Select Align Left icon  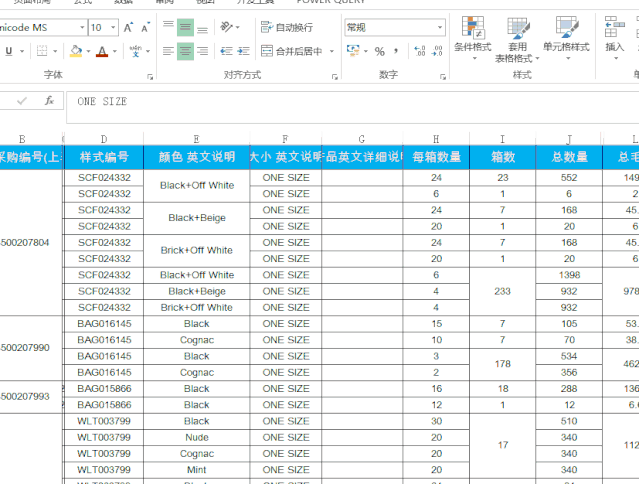point(168,51)
